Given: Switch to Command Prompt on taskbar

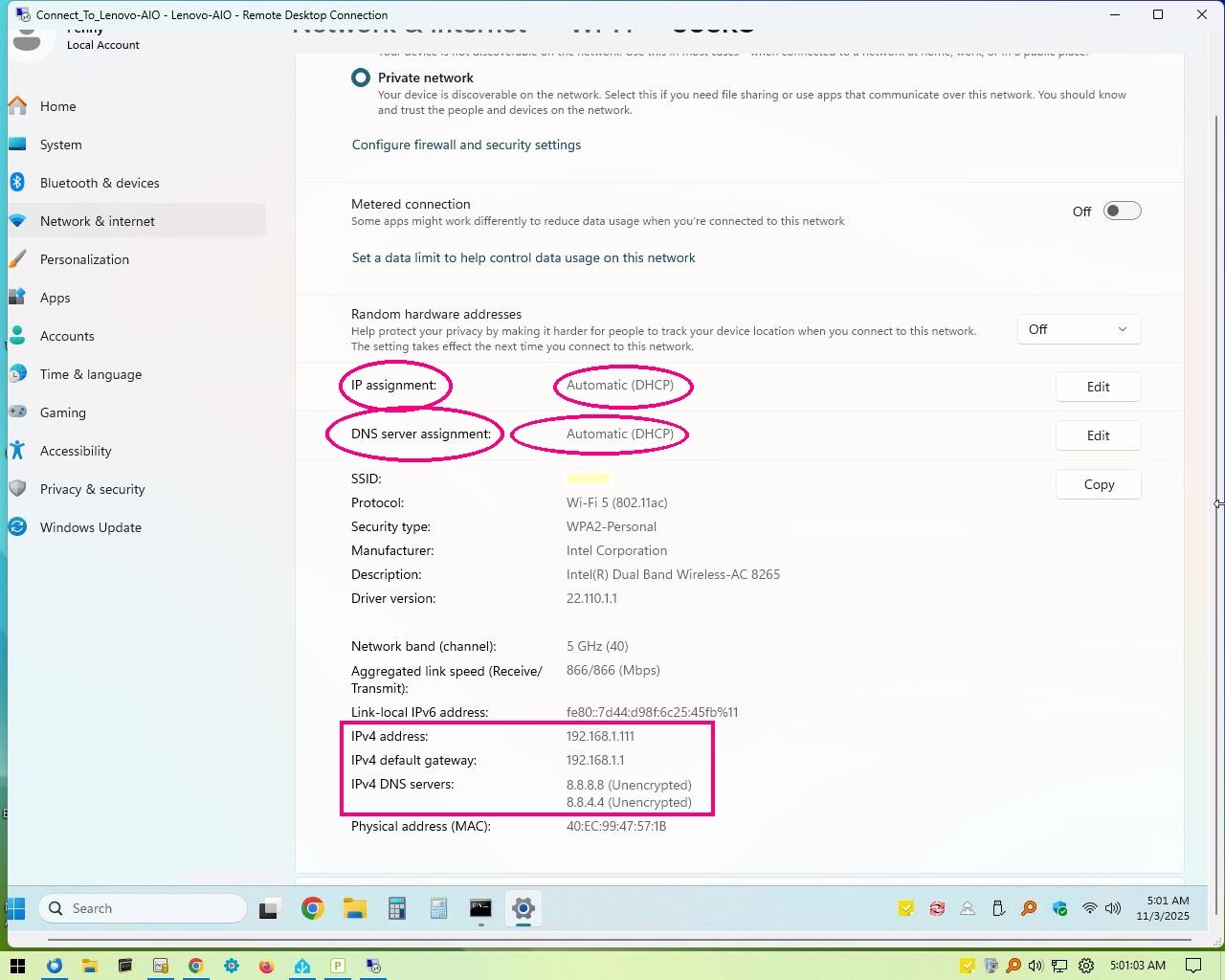Looking at the screenshot, I should tap(480, 909).
